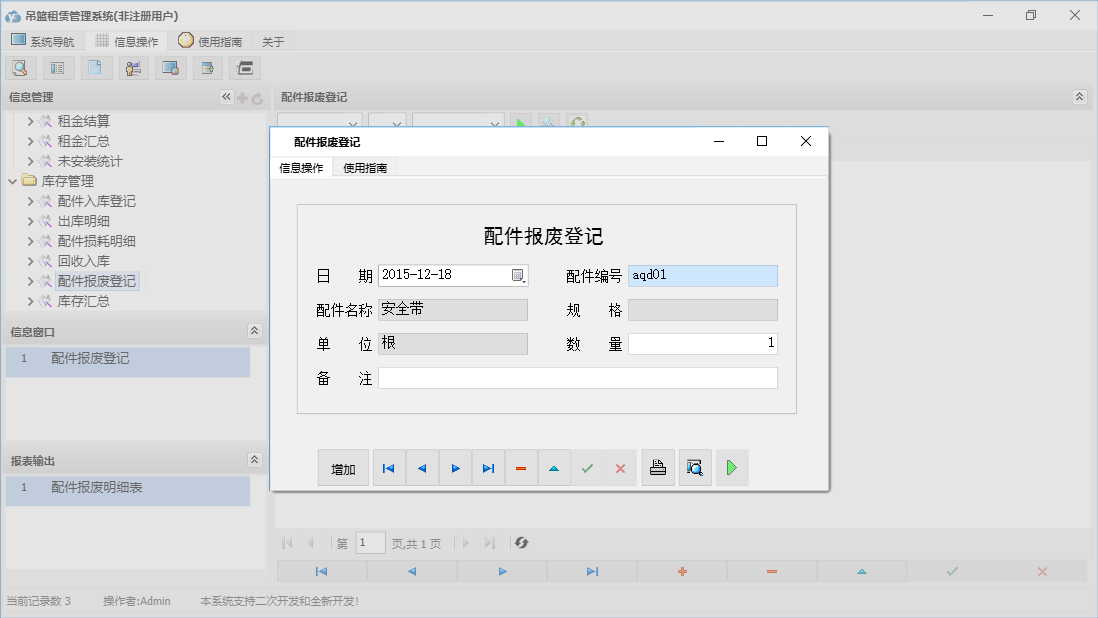The image size is (1098, 618).
Task: Open print preview in the dialog toolbar
Action: tap(695, 467)
